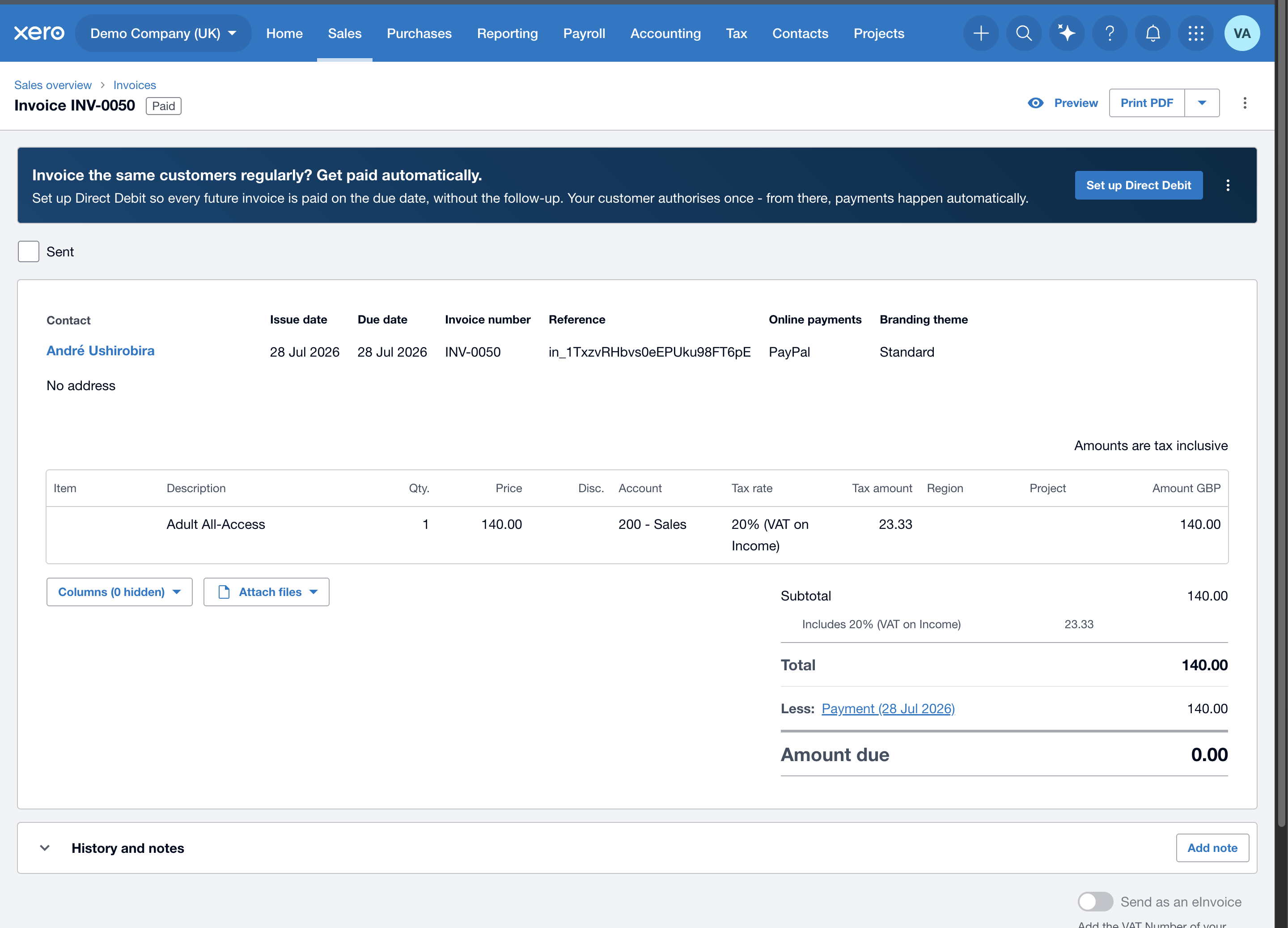The image size is (1288, 928).
Task: Click Set up Direct Debit button
Action: click(1139, 185)
